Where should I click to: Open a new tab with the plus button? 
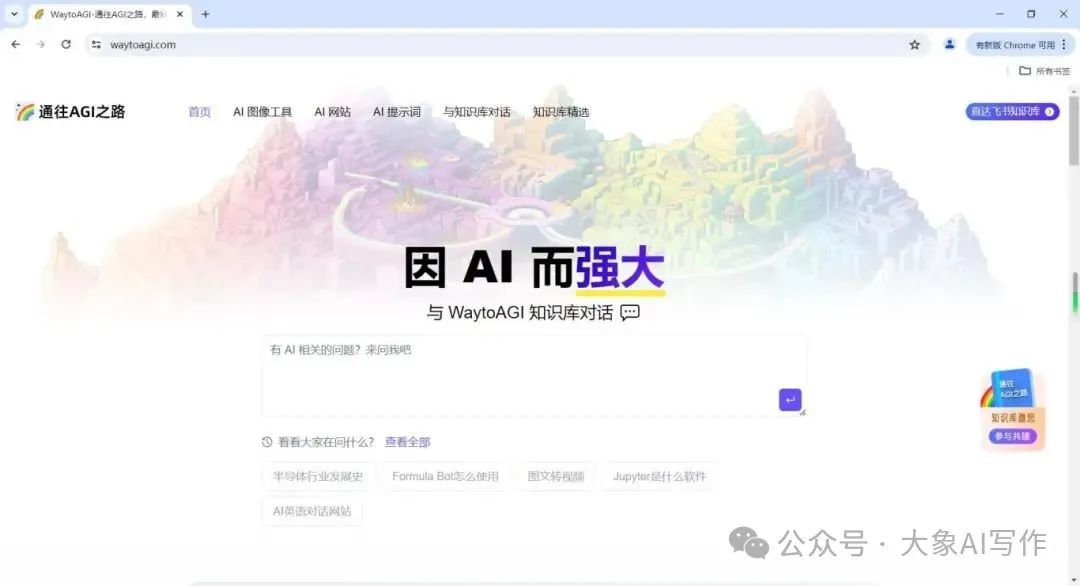pyautogui.click(x=205, y=14)
